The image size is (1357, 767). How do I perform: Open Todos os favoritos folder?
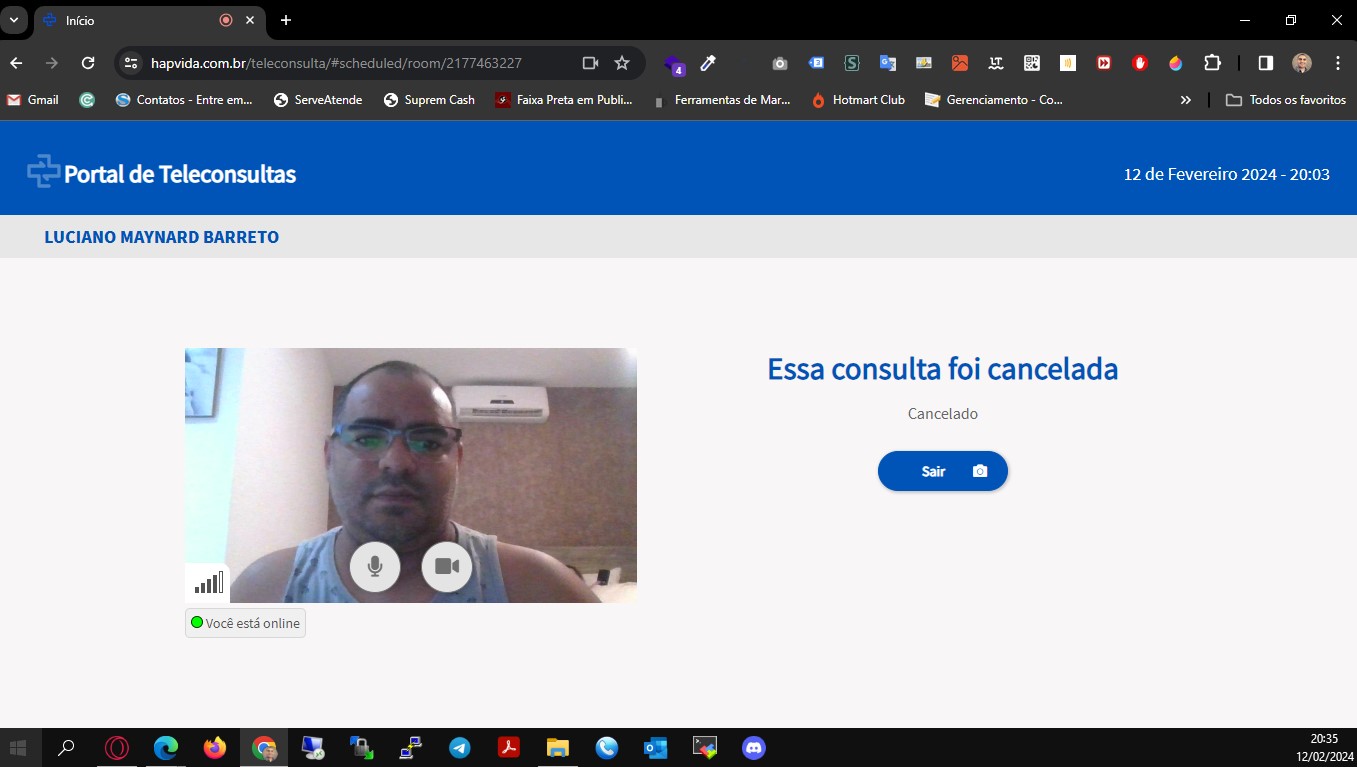(x=1286, y=100)
